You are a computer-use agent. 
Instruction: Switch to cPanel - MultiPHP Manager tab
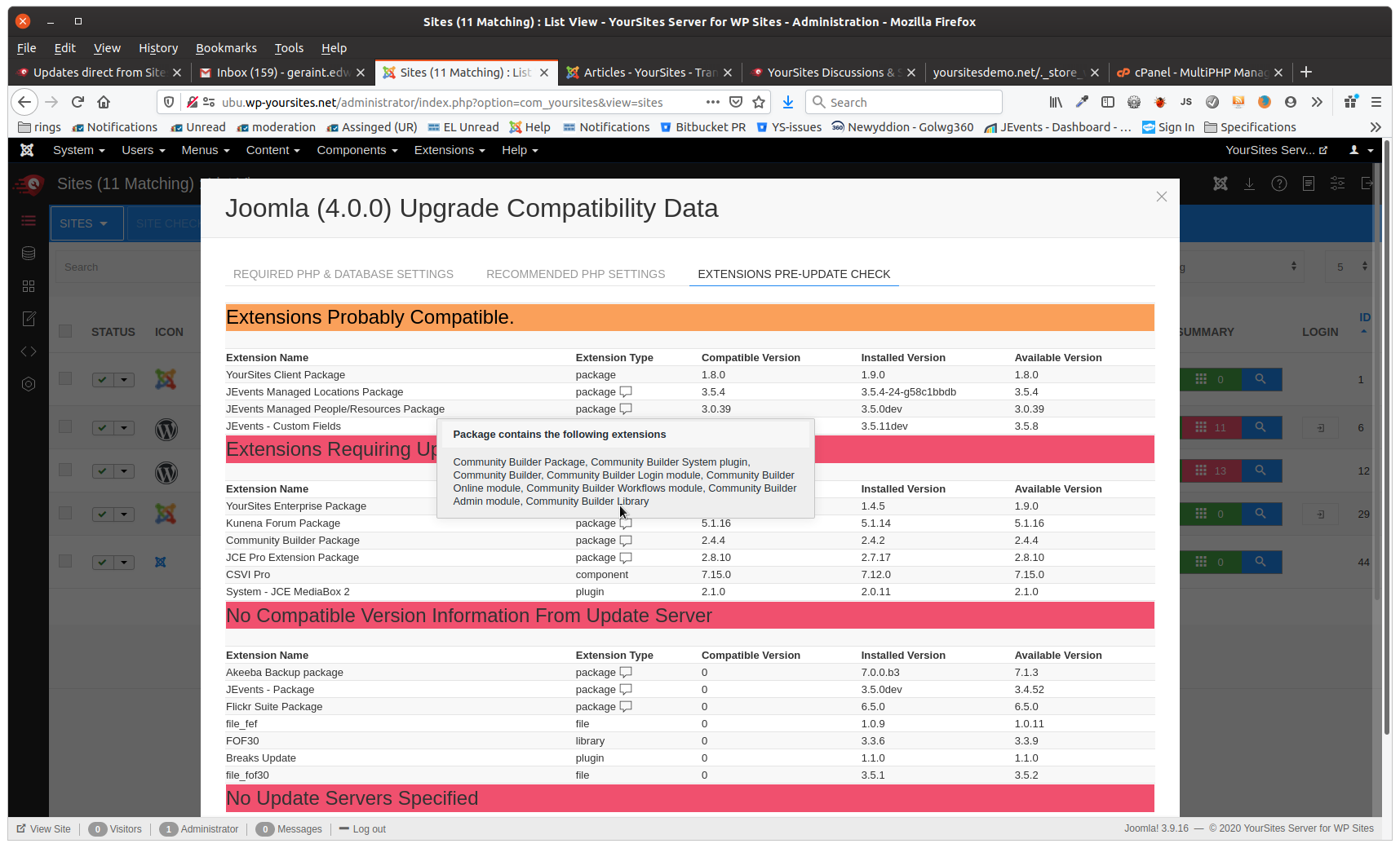tap(1199, 73)
